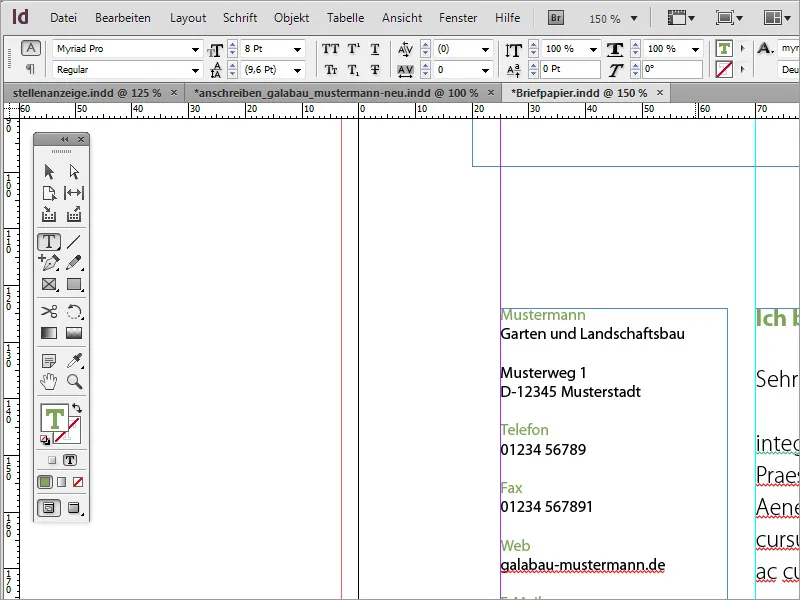Screen dimensions: 800x600
Task: Toggle Superscript formatting
Action: click(353, 49)
